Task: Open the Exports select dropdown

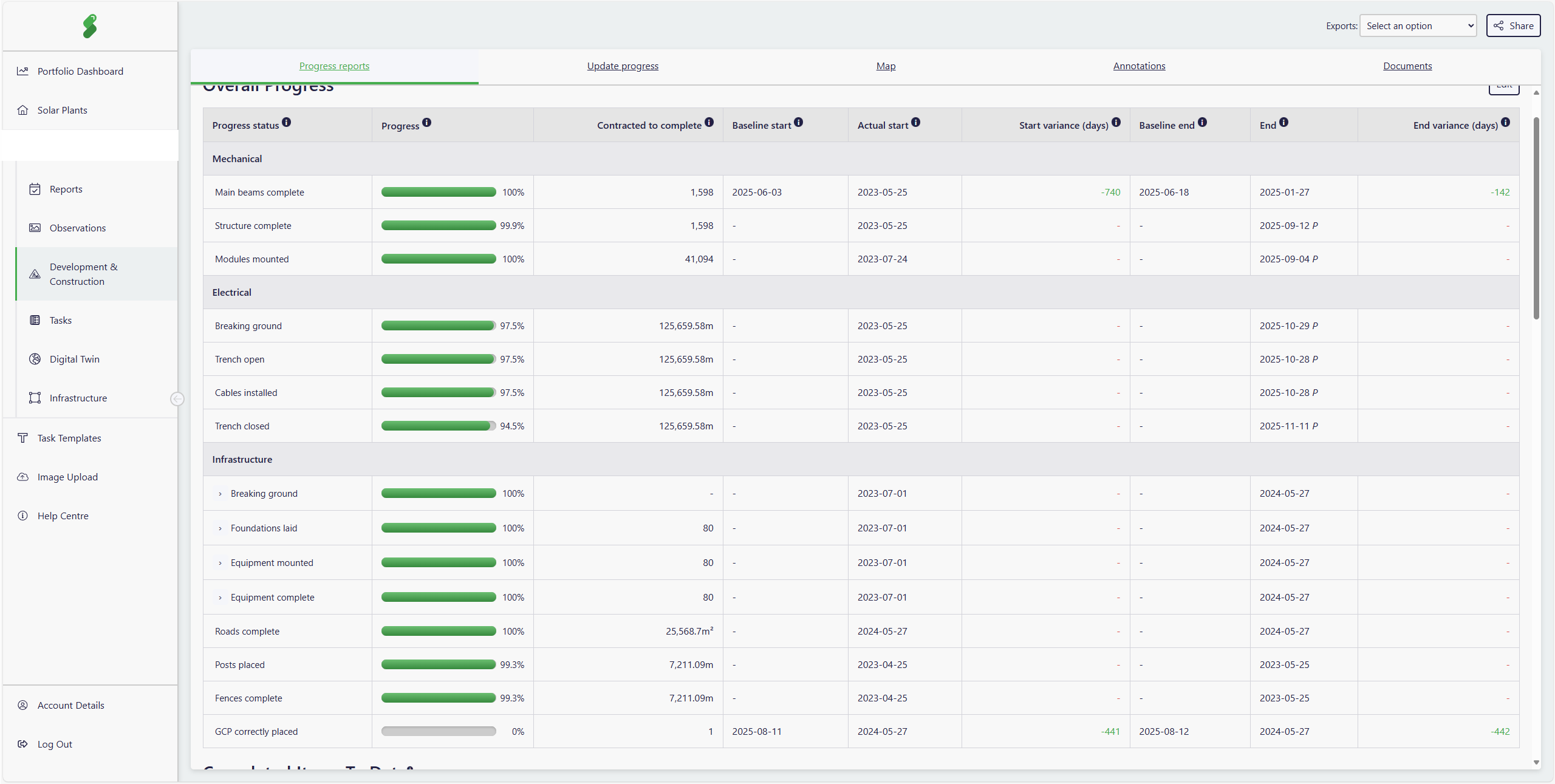Action: click(x=1418, y=26)
